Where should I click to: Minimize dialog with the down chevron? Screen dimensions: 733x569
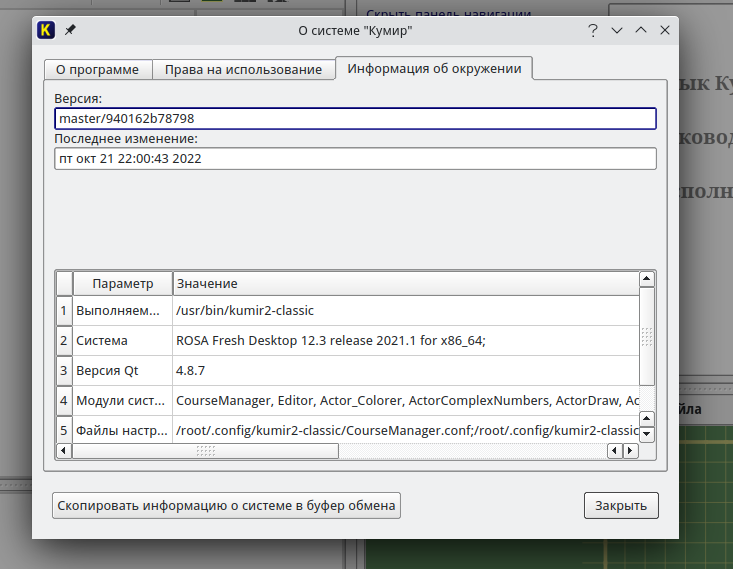(617, 30)
